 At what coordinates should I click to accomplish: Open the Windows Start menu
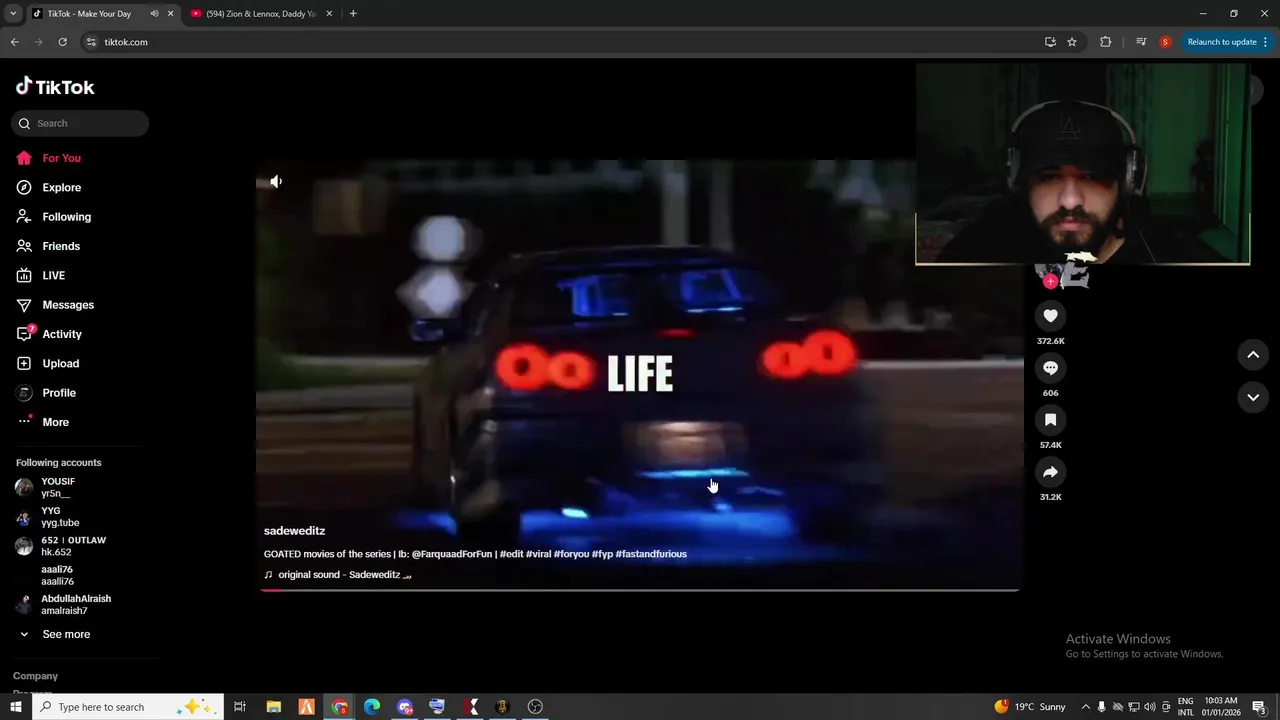(15, 707)
